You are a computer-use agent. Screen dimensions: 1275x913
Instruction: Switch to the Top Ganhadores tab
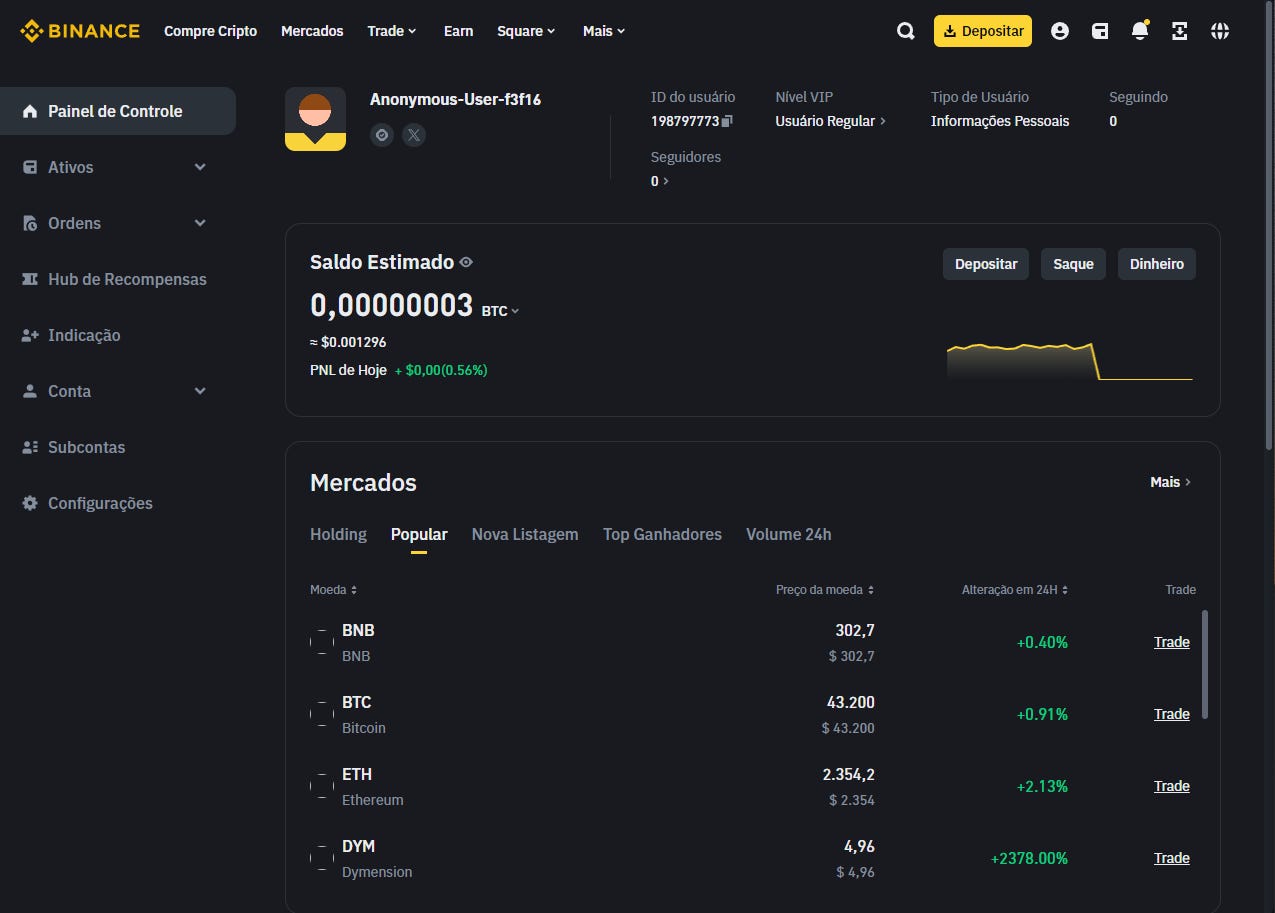pos(662,534)
